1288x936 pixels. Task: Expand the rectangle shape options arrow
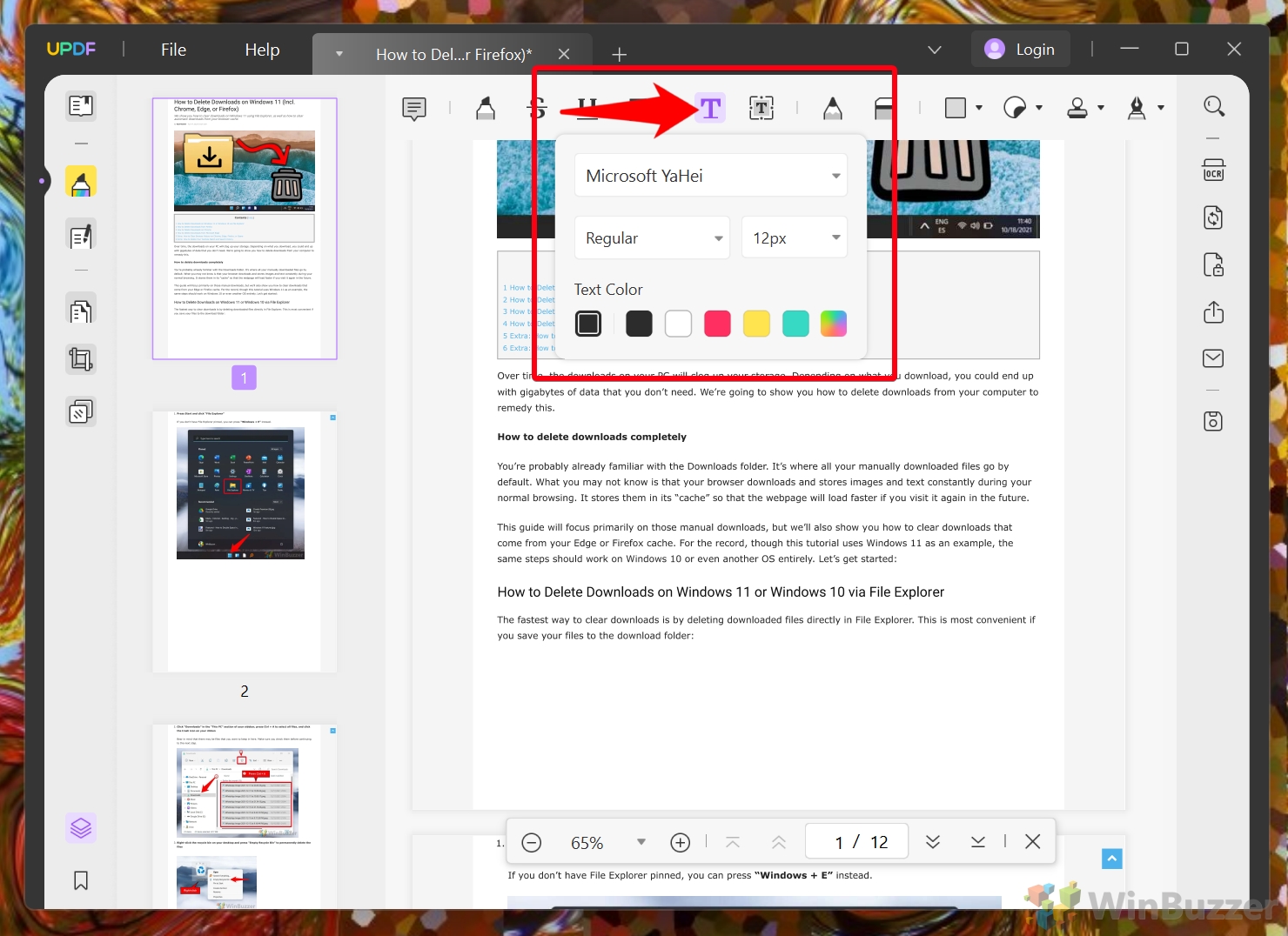tap(979, 108)
